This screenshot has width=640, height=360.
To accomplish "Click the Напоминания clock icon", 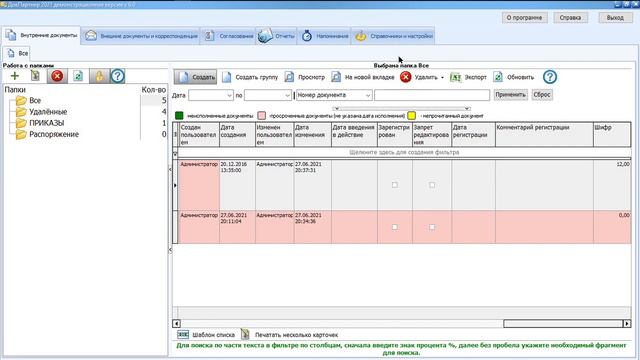I will coord(307,36).
